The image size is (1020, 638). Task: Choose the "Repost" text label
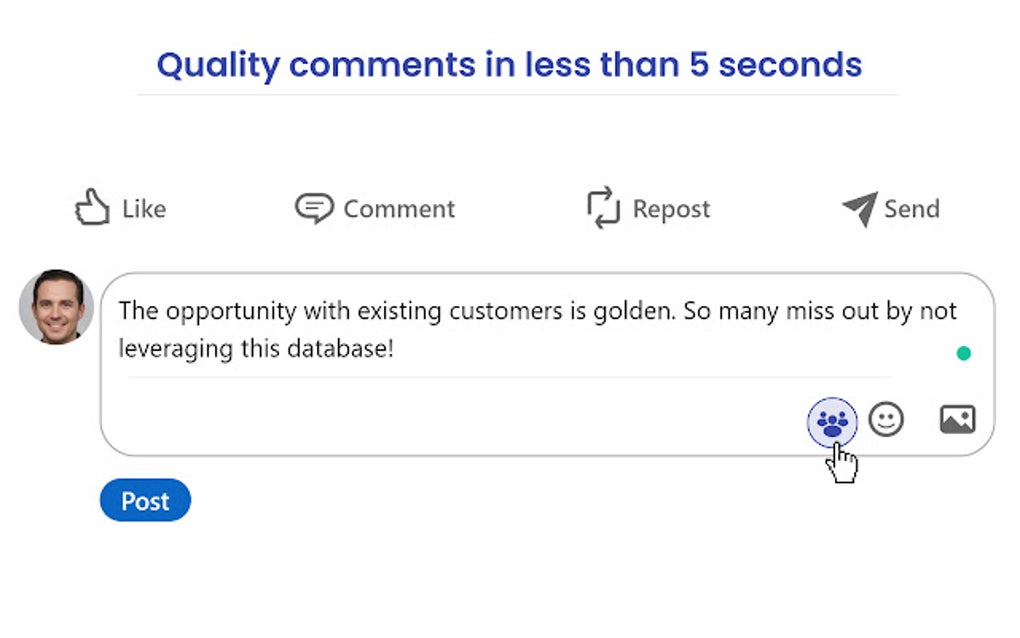click(x=671, y=209)
